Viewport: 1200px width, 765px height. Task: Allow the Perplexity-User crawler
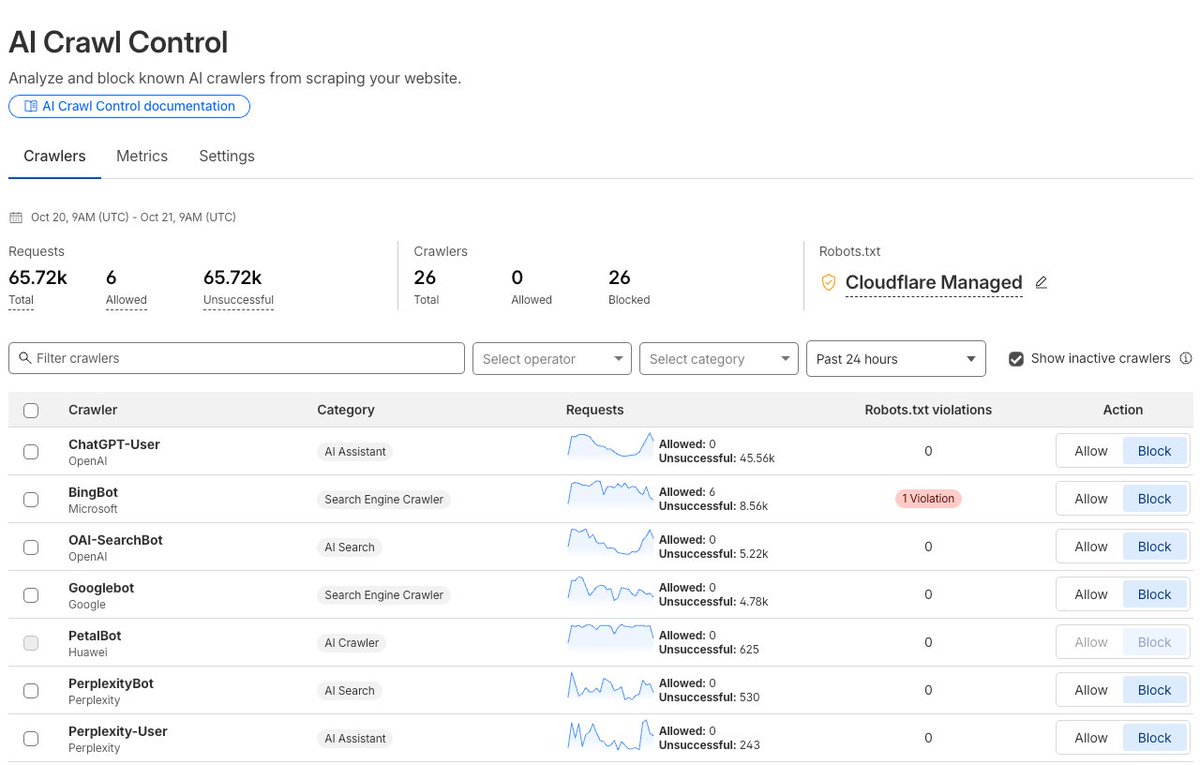coord(1091,738)
